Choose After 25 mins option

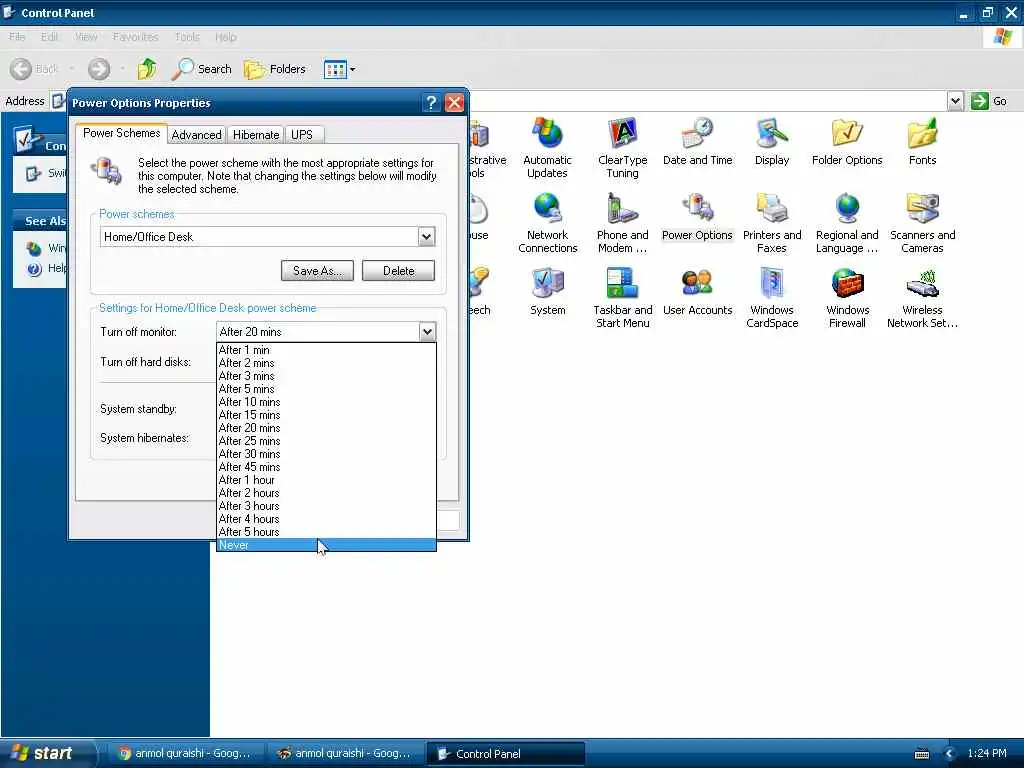[326, 441]
